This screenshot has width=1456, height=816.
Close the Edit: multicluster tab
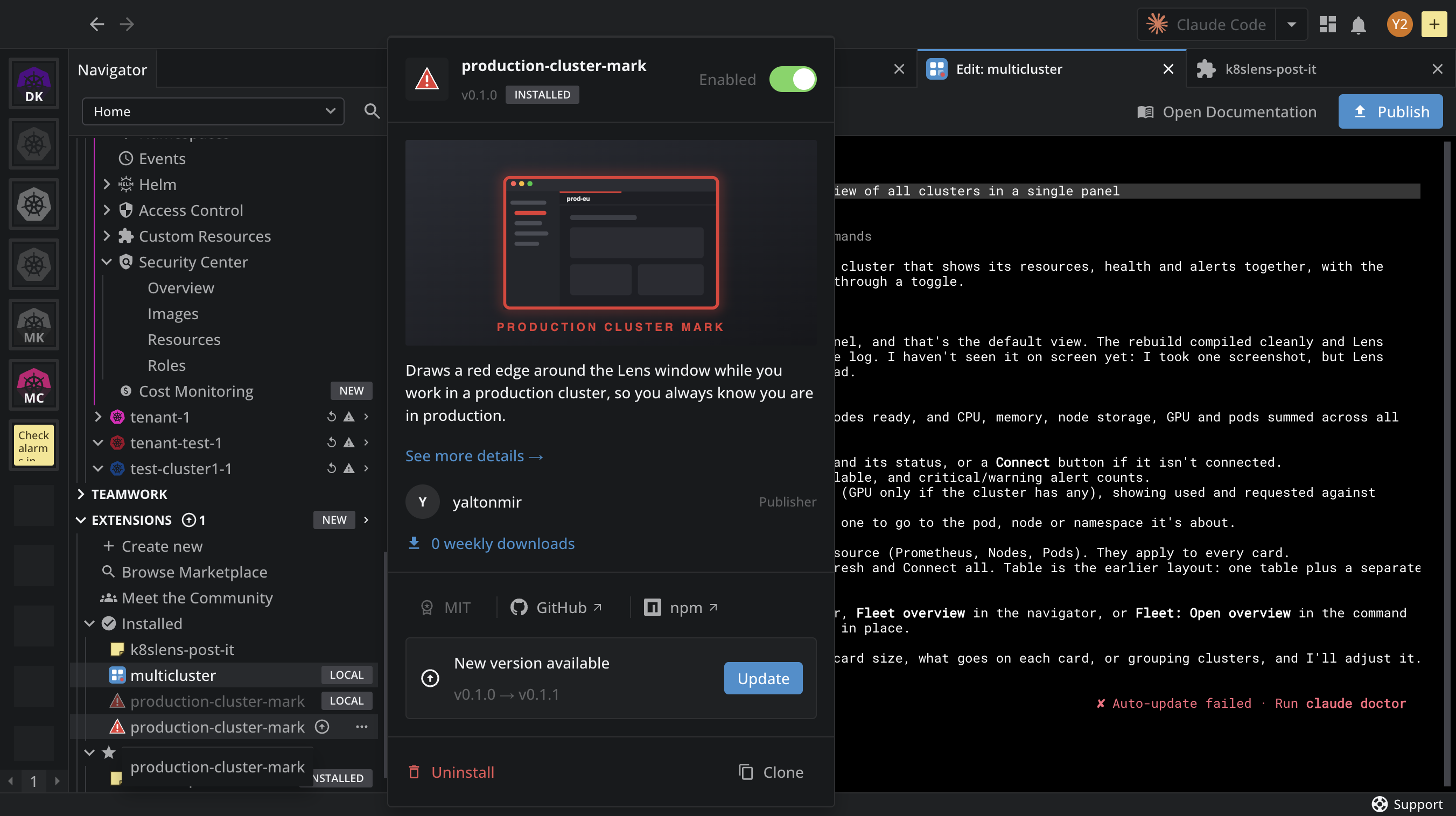pyautogui.click(x=1168, y=69)
